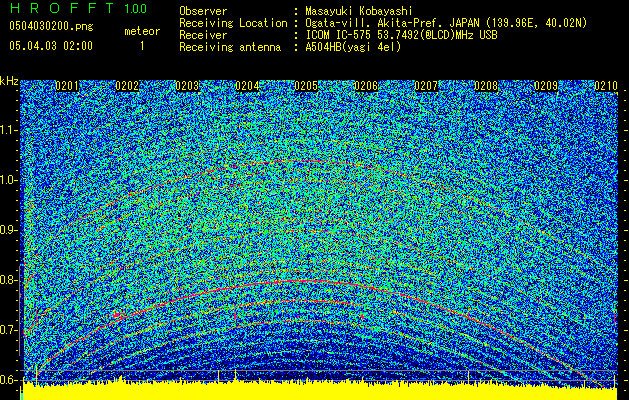Click the 0204 time marker

(247, 86)
